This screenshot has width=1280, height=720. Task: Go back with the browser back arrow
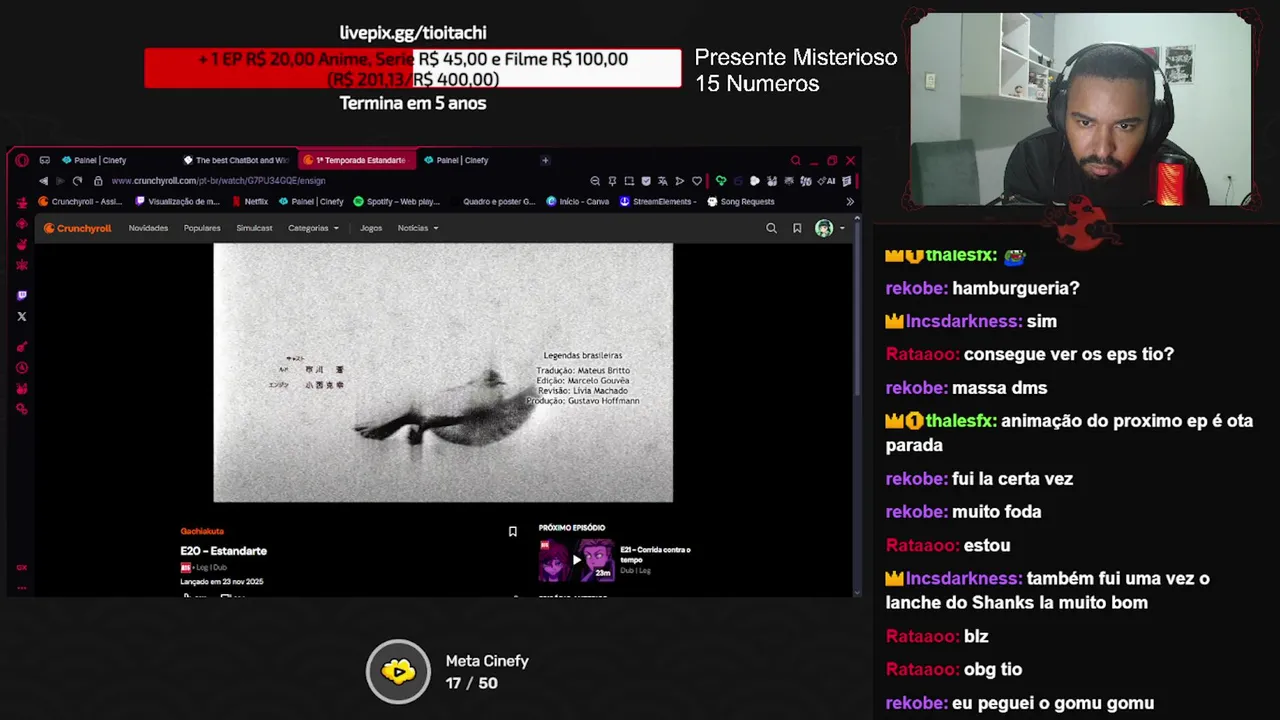(x=43, y=181)
